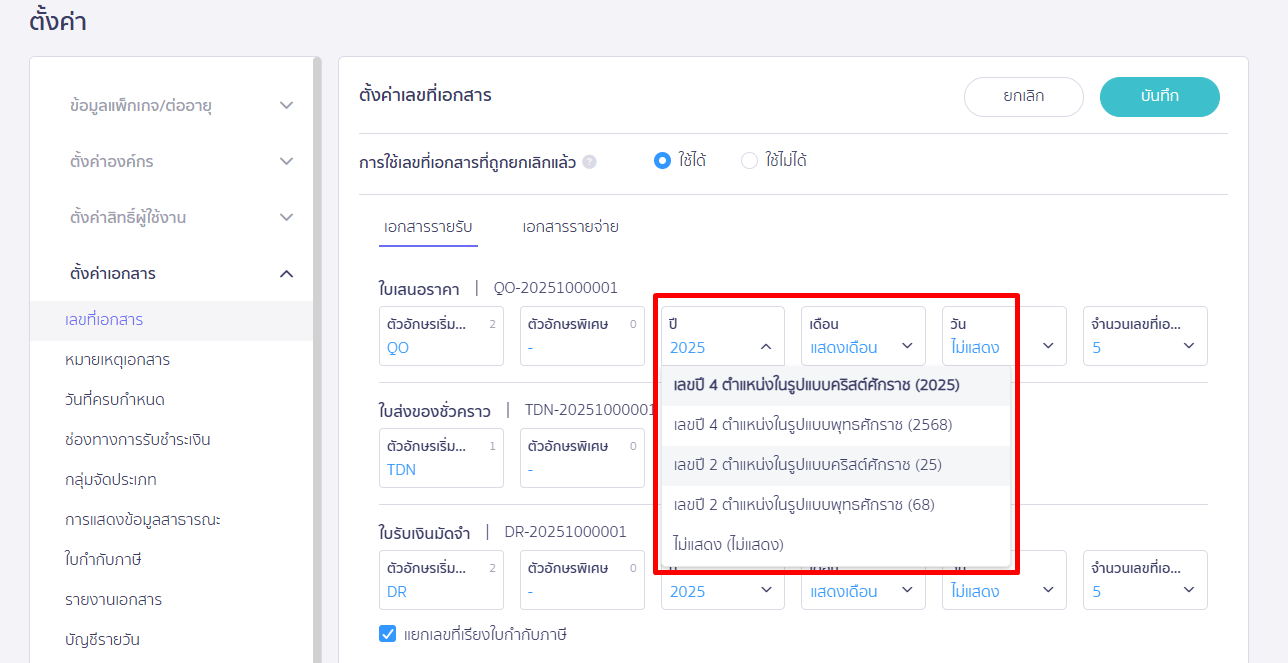Click the บันทึก save button
This screenshot has height=663, width=1288.
point(1159,96)
